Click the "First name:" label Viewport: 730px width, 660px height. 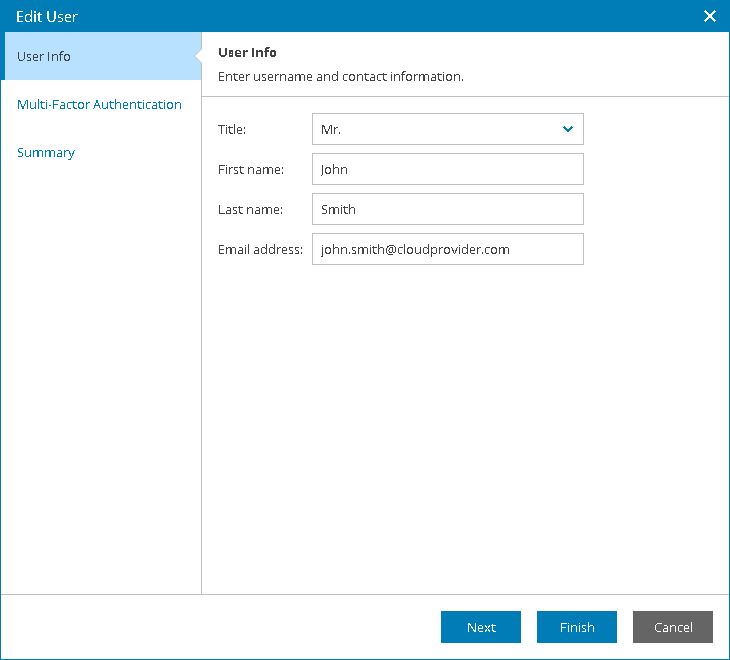[251, 169]
